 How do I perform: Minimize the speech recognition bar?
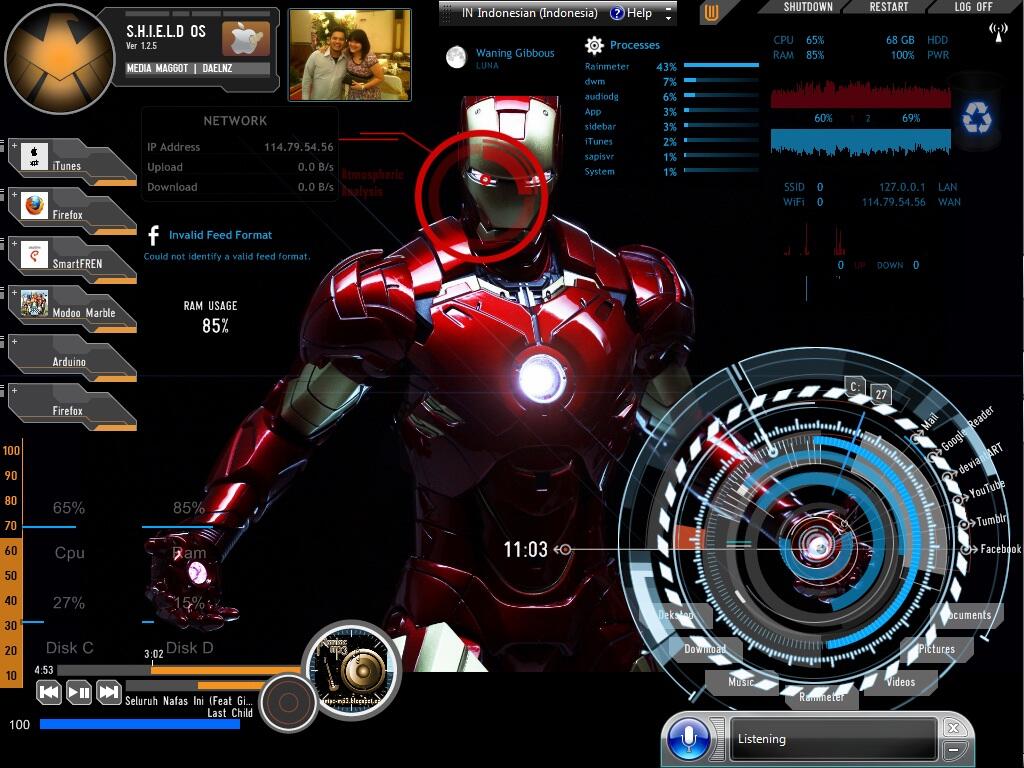point(953,748)
